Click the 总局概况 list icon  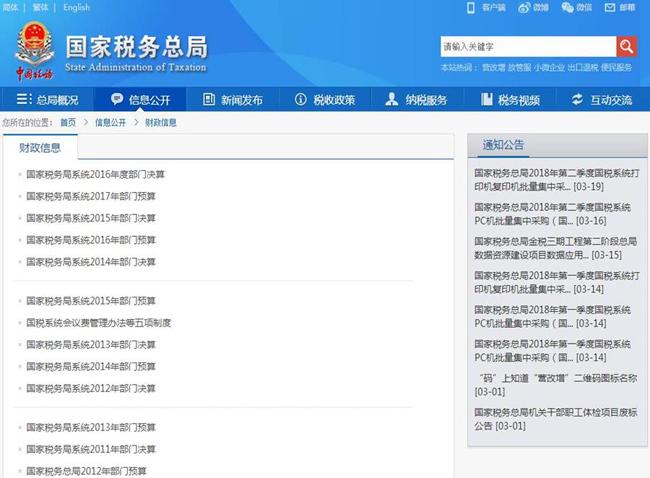[24, 99]
